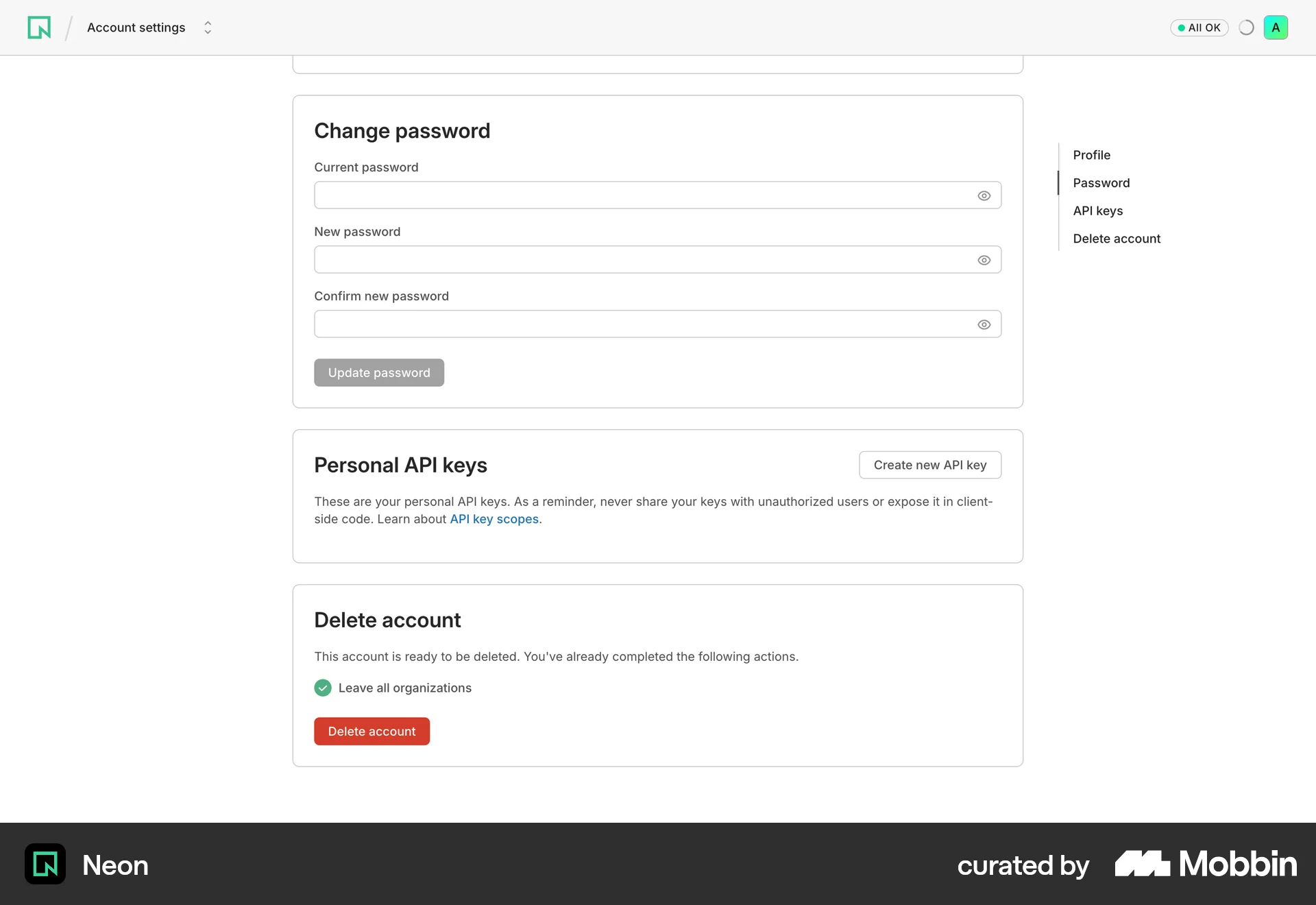Go to API keys in side navigation
This screenshot has width=1316, height=905.
coord(1097,210)
